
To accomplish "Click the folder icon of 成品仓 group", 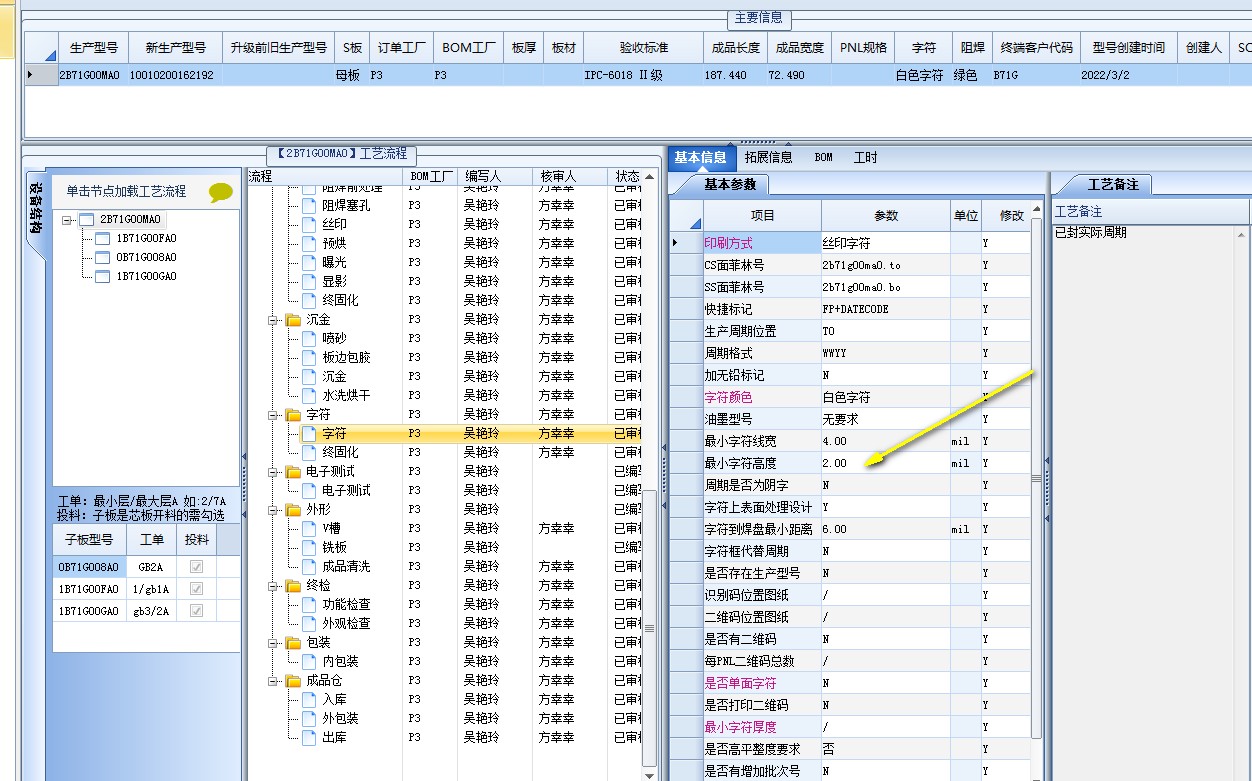I will (293, 680).
